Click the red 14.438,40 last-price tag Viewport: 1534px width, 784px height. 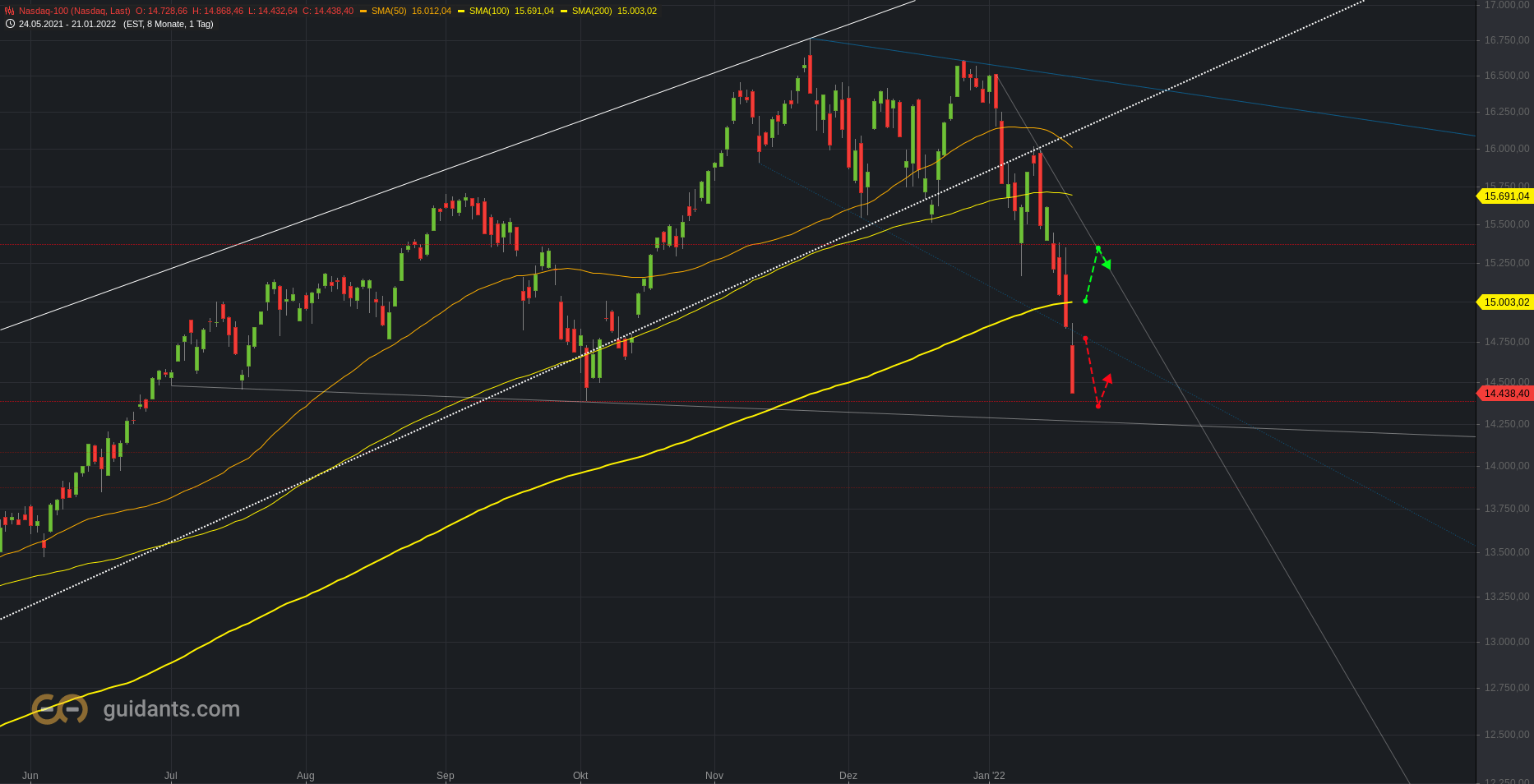coord(1505,394)
